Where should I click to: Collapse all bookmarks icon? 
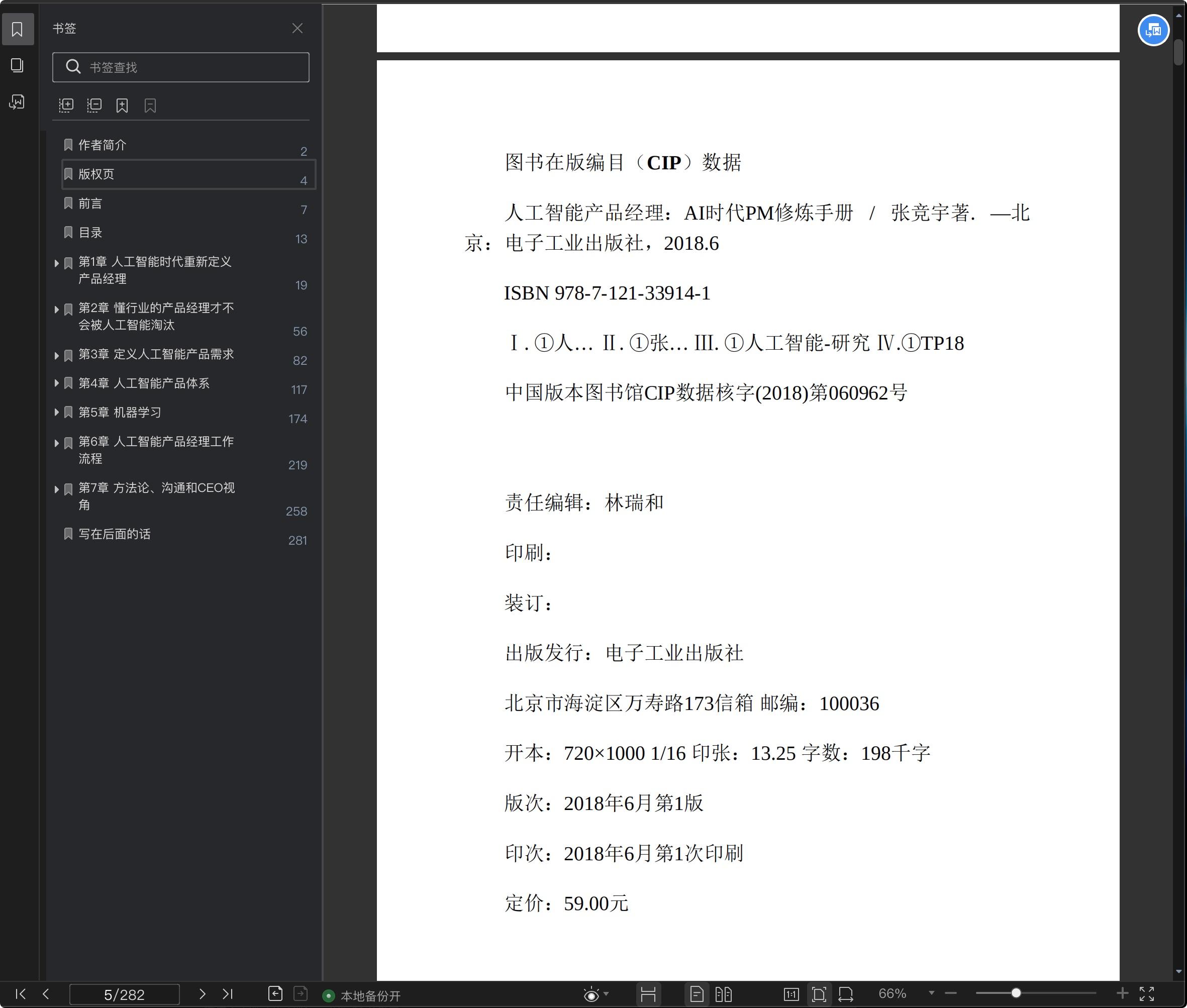pyautogui.click(x=94, y=106)
